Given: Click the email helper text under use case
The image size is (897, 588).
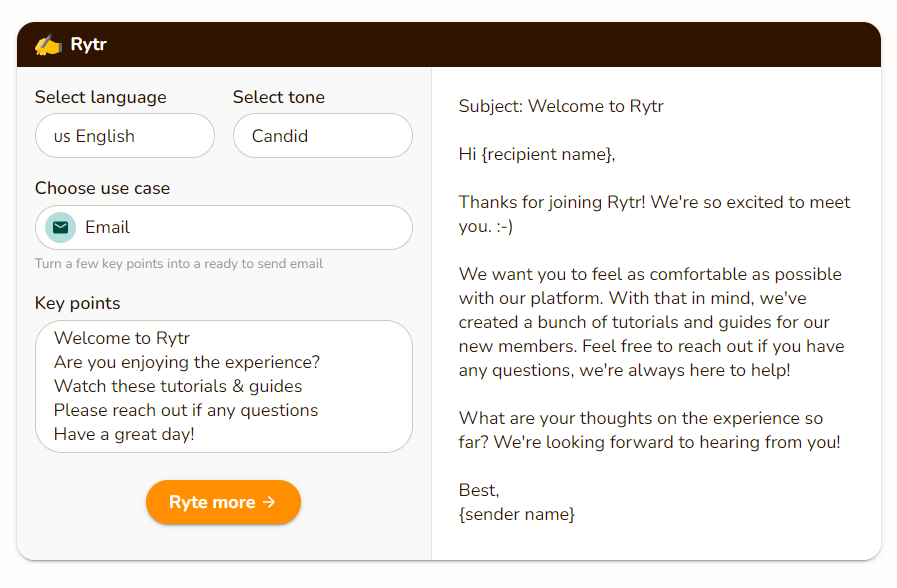Looking at the screenshot, I should (x=179, y=263).
